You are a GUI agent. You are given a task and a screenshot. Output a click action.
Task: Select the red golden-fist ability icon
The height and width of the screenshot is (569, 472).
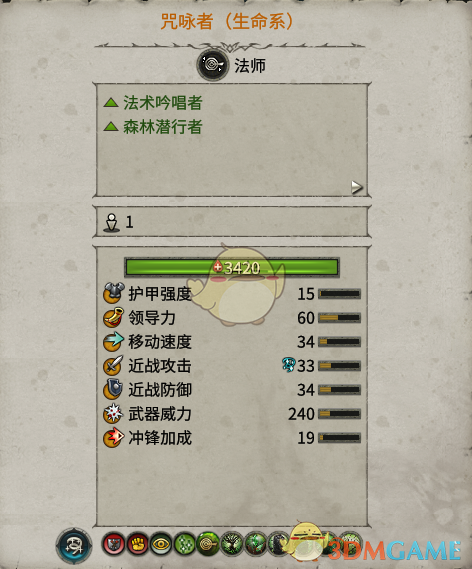[137, 544]
